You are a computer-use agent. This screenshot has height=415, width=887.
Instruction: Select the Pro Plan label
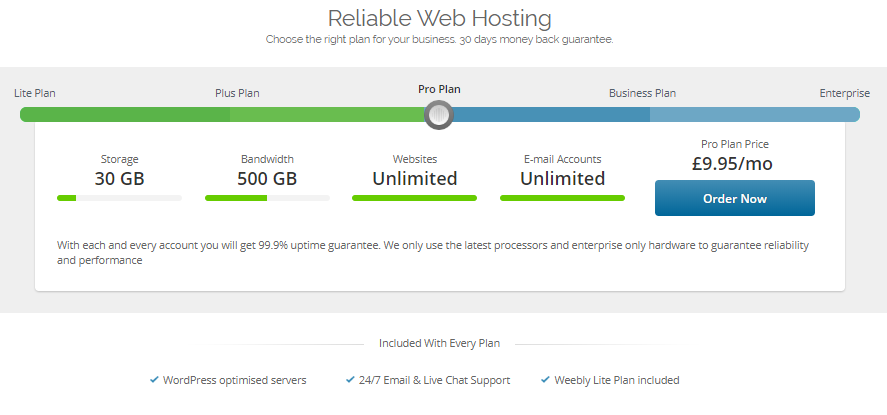pos(439,89)
